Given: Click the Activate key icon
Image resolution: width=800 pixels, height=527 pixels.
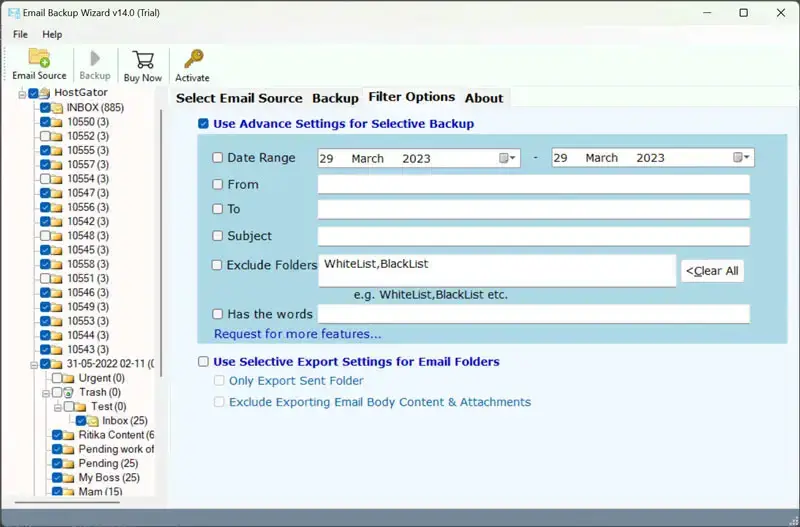Looking at the screenshot, I should [x=192, y=58].
